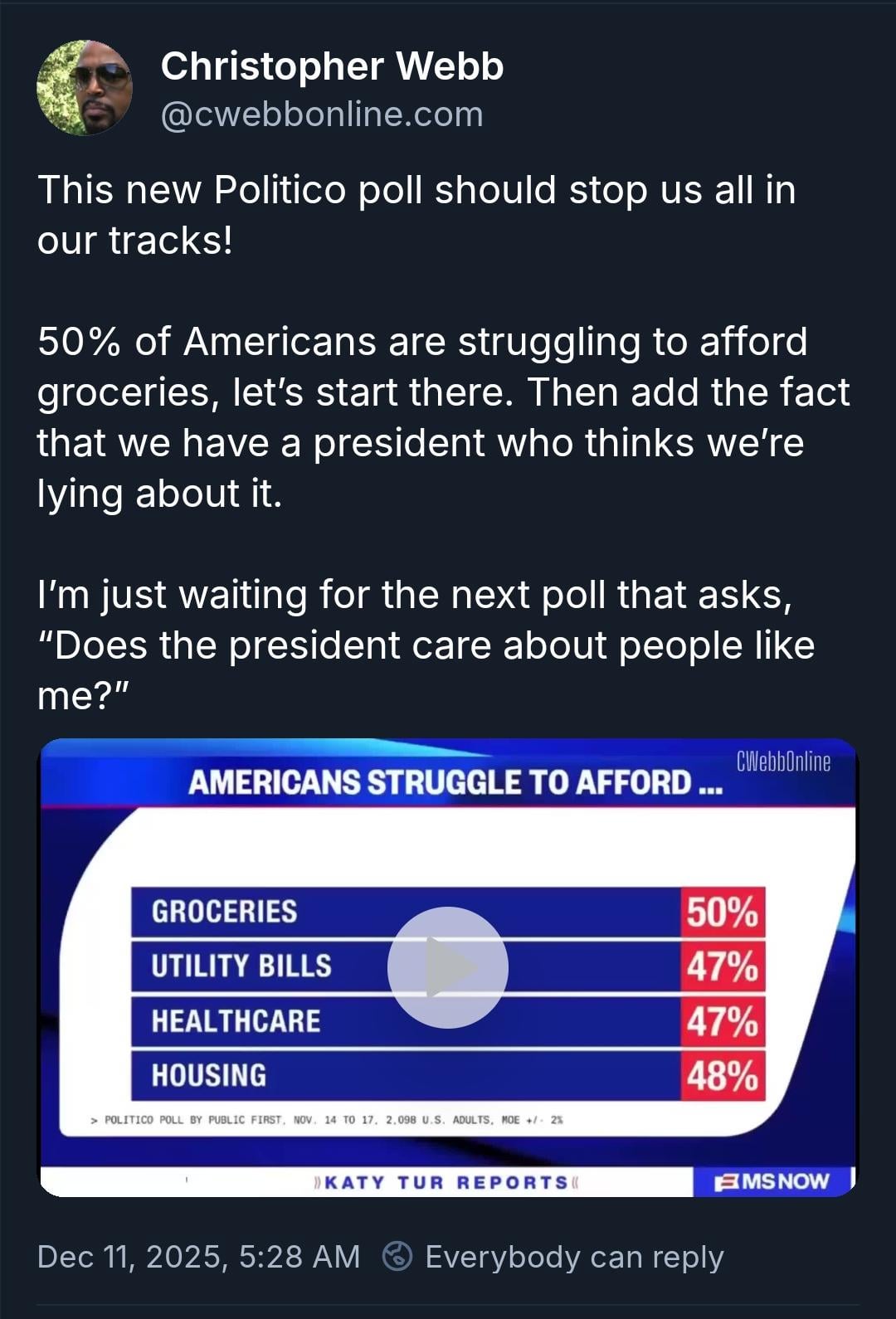This screenshot has height=1319, width=896.
Task: Tap the "Everybody can reply" label
Action: [574, 1257]
